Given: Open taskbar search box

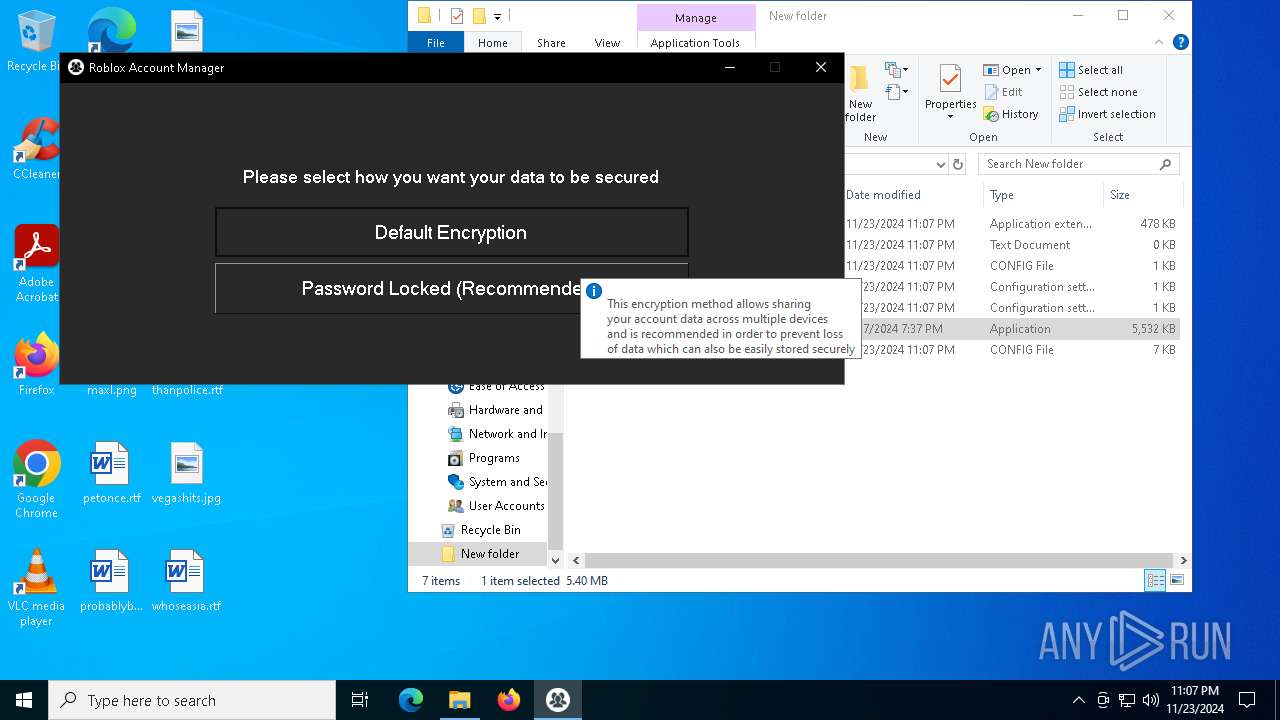Looking at the screenshot, I should point(192,700).
